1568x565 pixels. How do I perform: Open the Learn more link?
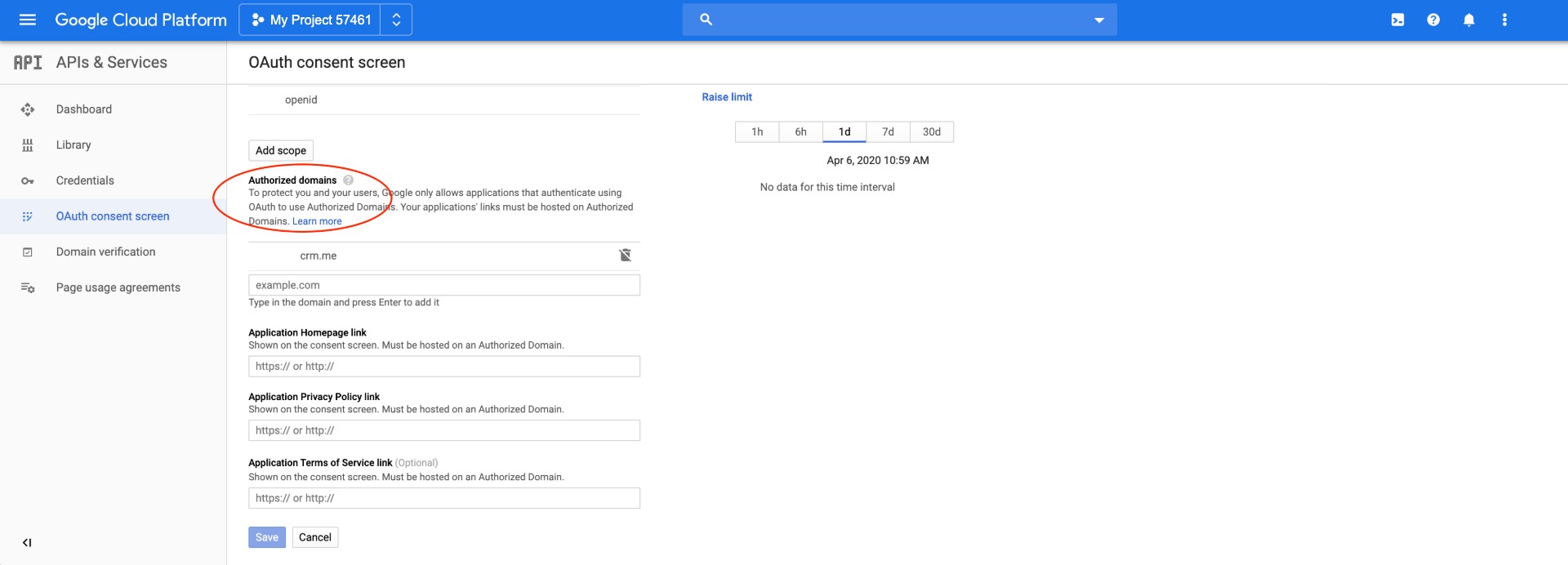(317, 221)
